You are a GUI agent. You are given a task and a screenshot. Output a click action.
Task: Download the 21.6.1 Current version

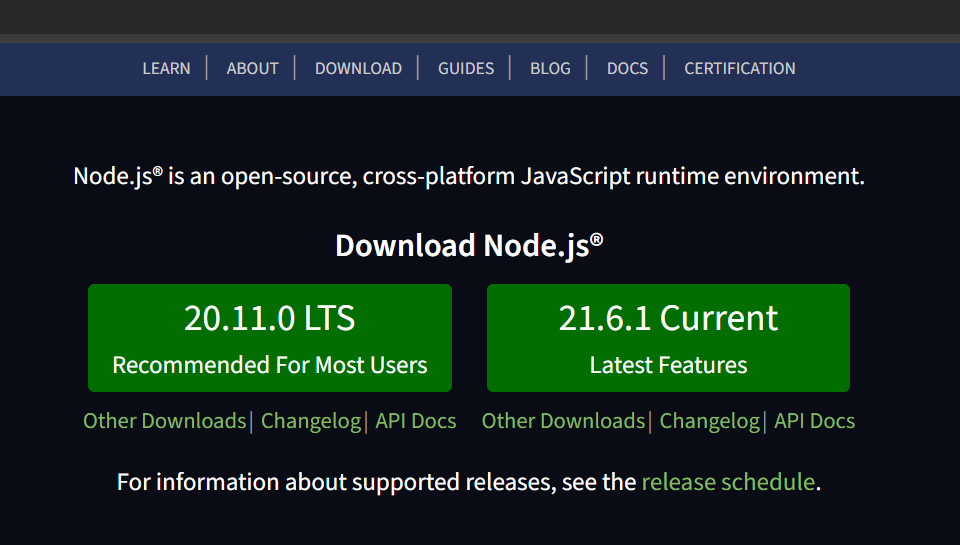(x=668, y=338)
